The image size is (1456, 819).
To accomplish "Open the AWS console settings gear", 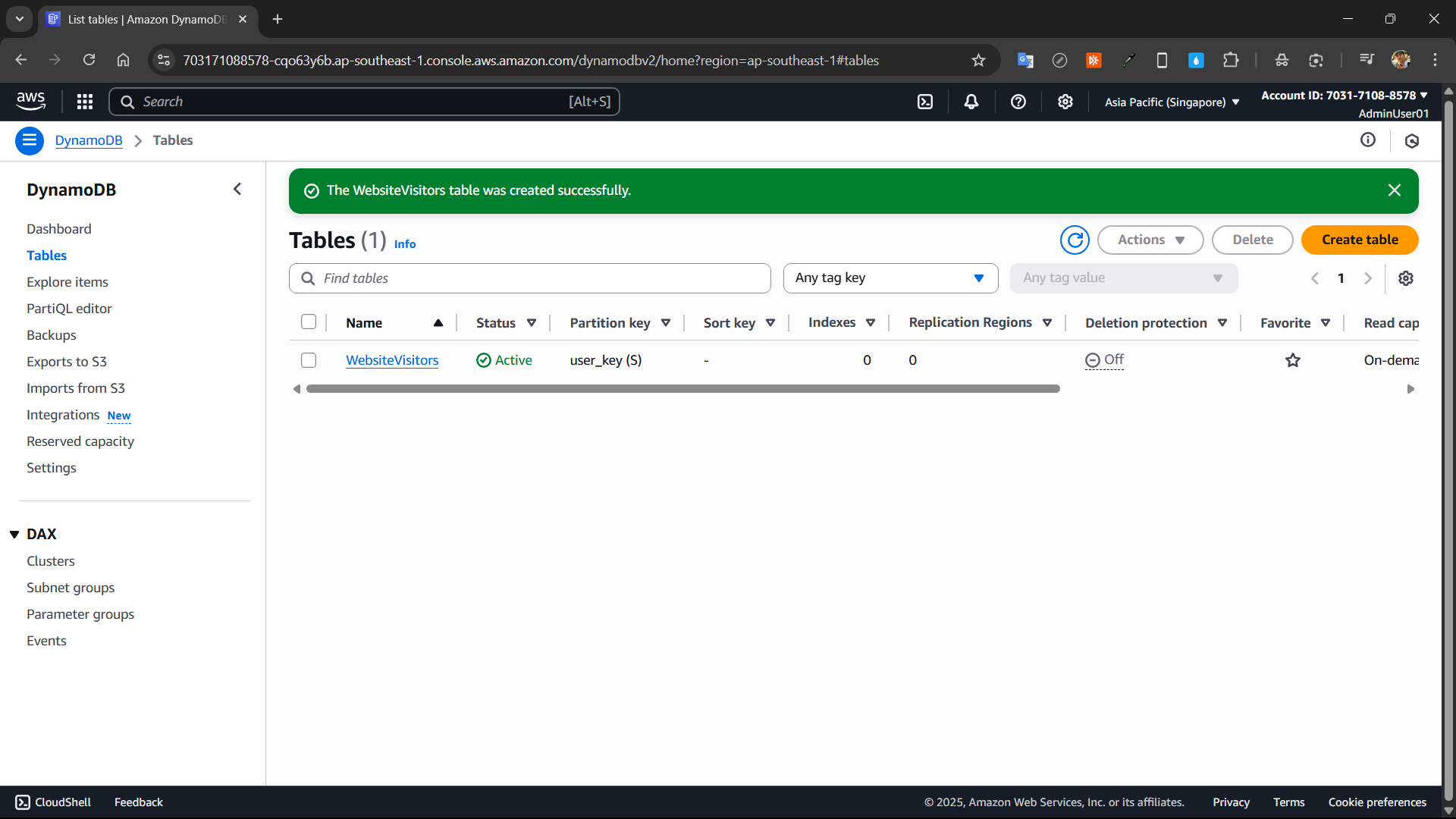I will (1065, 102).
